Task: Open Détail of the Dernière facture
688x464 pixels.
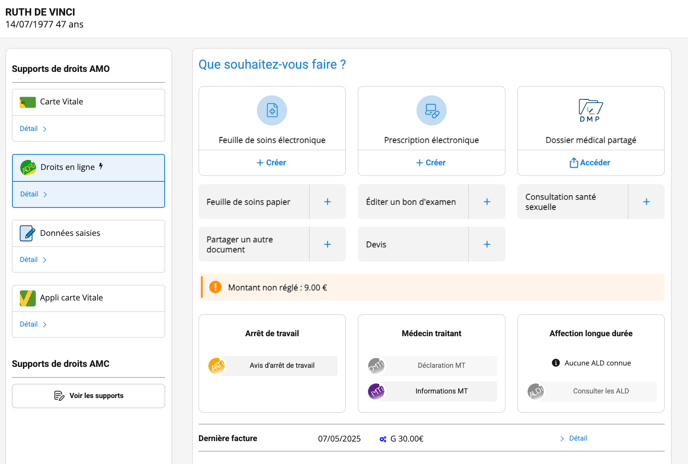Action: click(573, 438)
